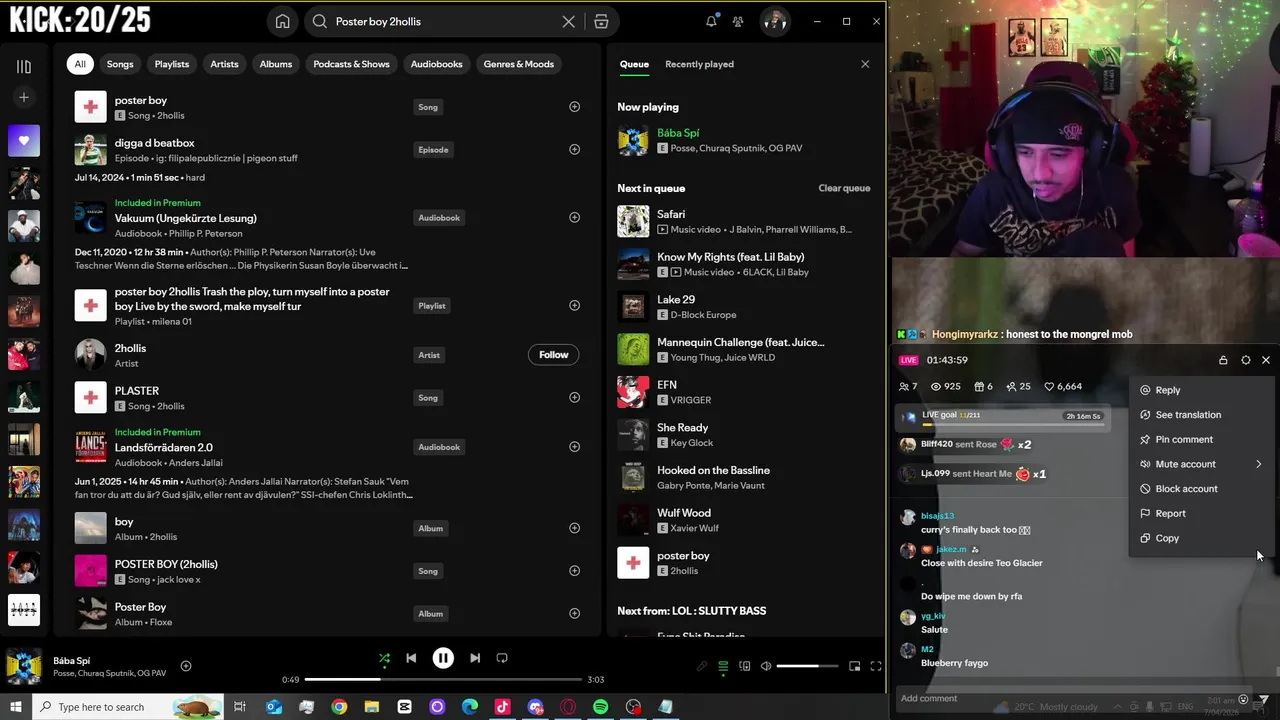Switch to the Recently played tab
The height and width of the screenshot is (720, 1280).
tap(699, 64)
